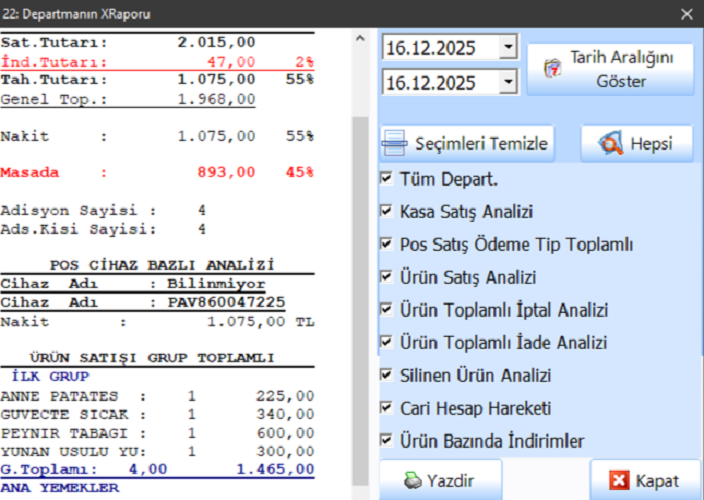Disable Pos Satış Ödeme Tip Toplamlı
The width and height of the screenshot is (704, 500).
386,245
